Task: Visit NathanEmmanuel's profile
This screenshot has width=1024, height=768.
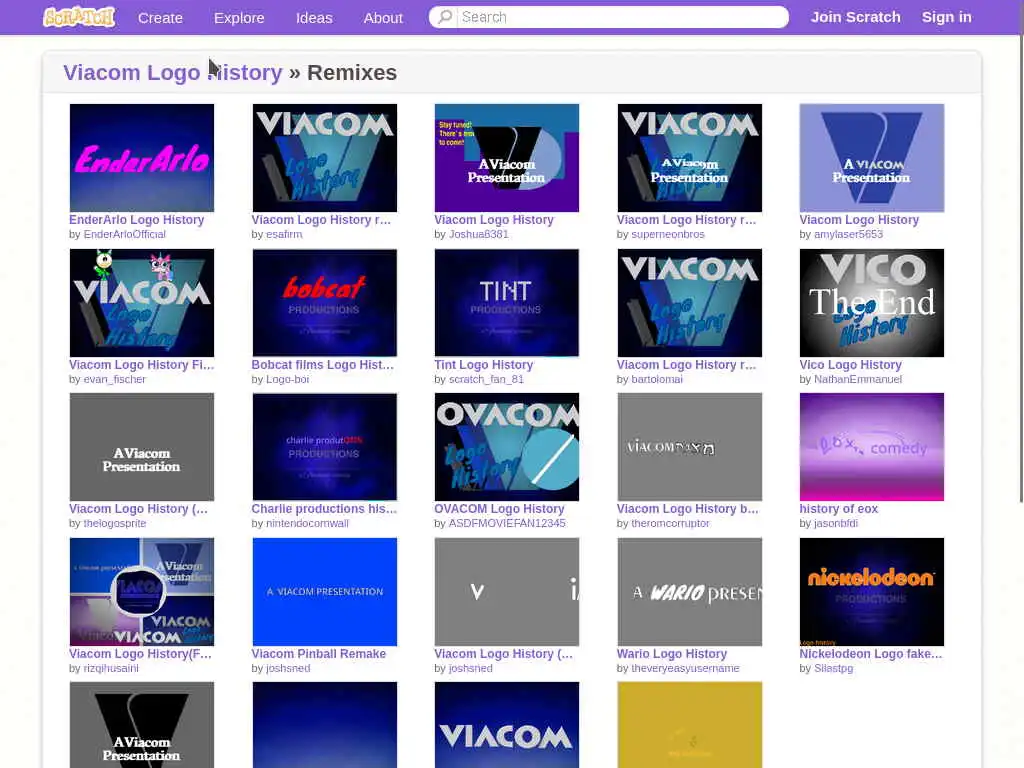Action: (858, 379)
